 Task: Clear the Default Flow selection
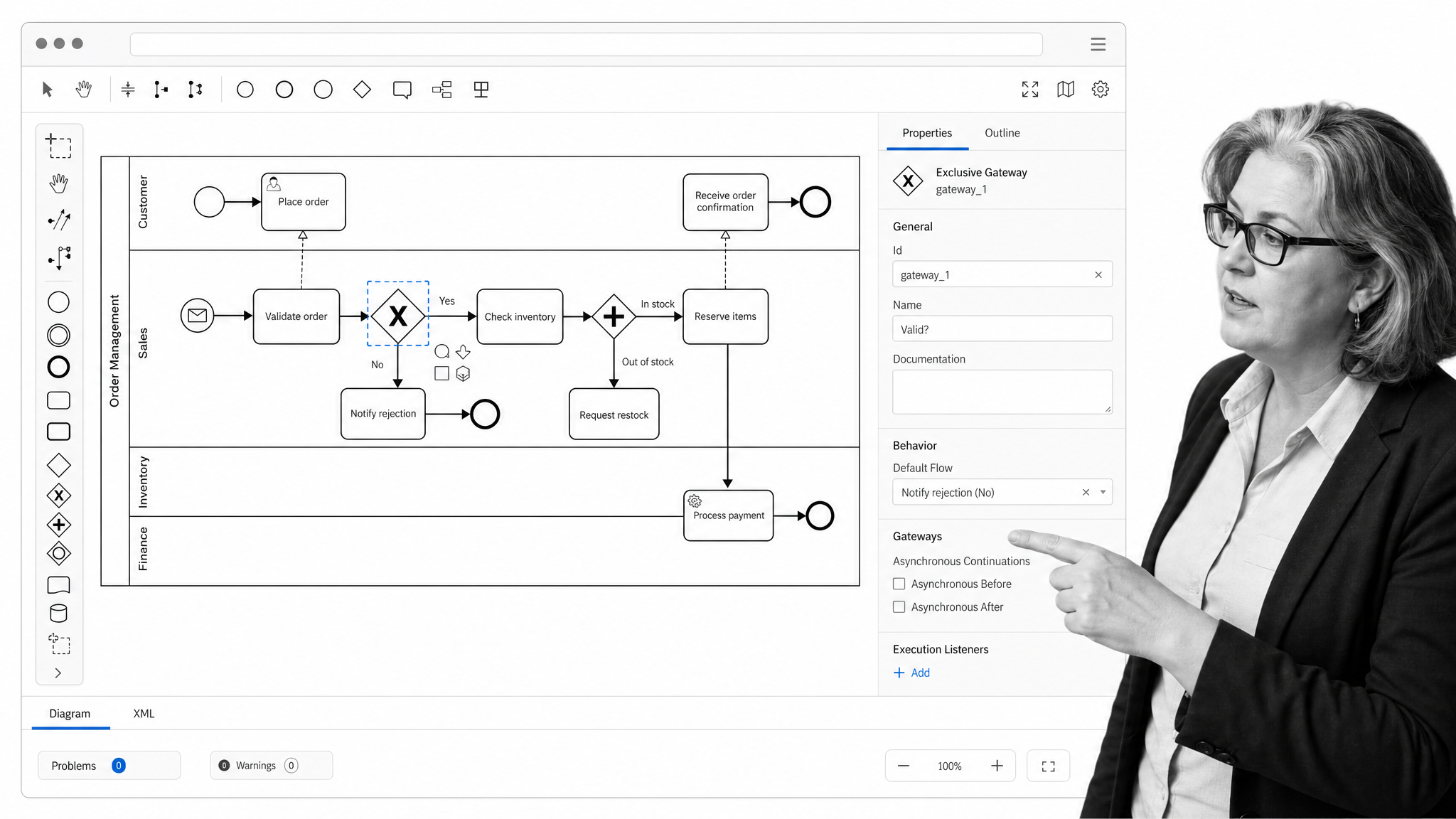pyautogui.click(x=1086, y=492)
